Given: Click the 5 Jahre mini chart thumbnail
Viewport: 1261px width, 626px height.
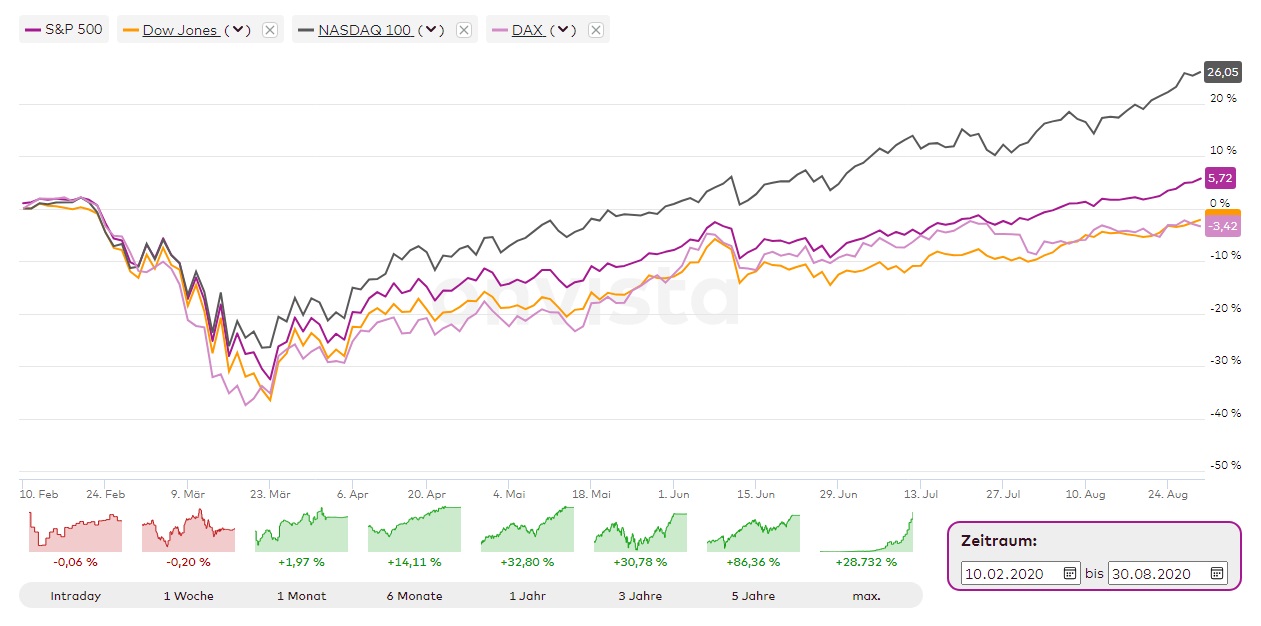Looking at the screenshot, I should (x=753, y=529).
